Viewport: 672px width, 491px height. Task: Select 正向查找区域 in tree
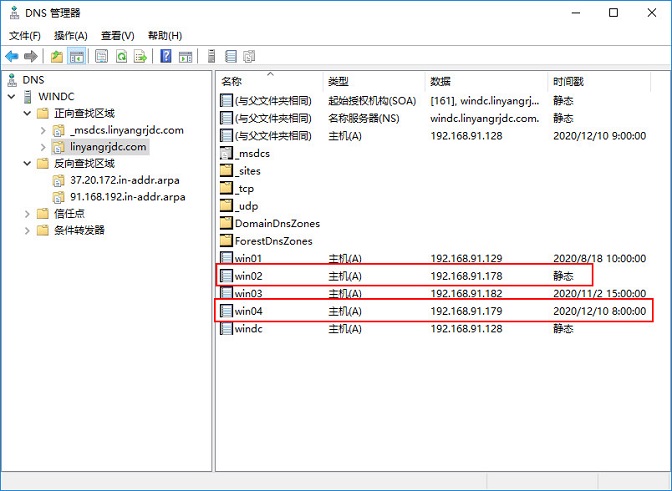point(84,113)
